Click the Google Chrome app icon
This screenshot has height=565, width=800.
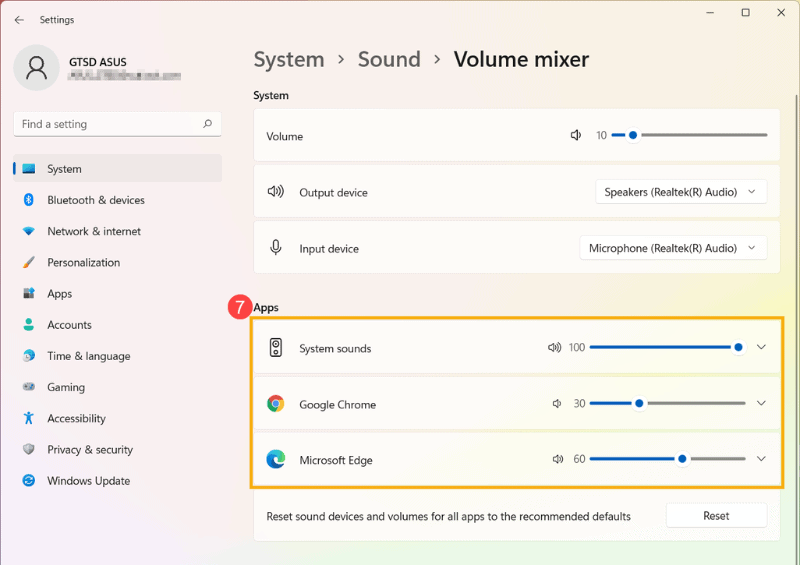276,404
